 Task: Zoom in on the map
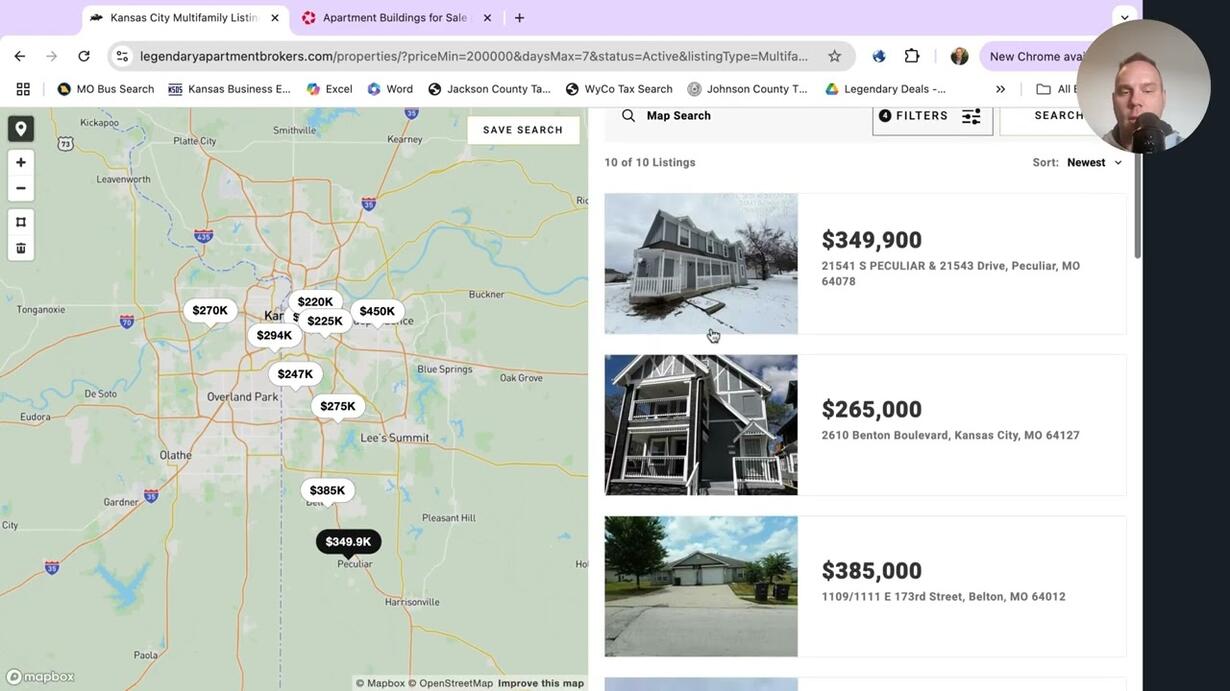pos(21,162)
